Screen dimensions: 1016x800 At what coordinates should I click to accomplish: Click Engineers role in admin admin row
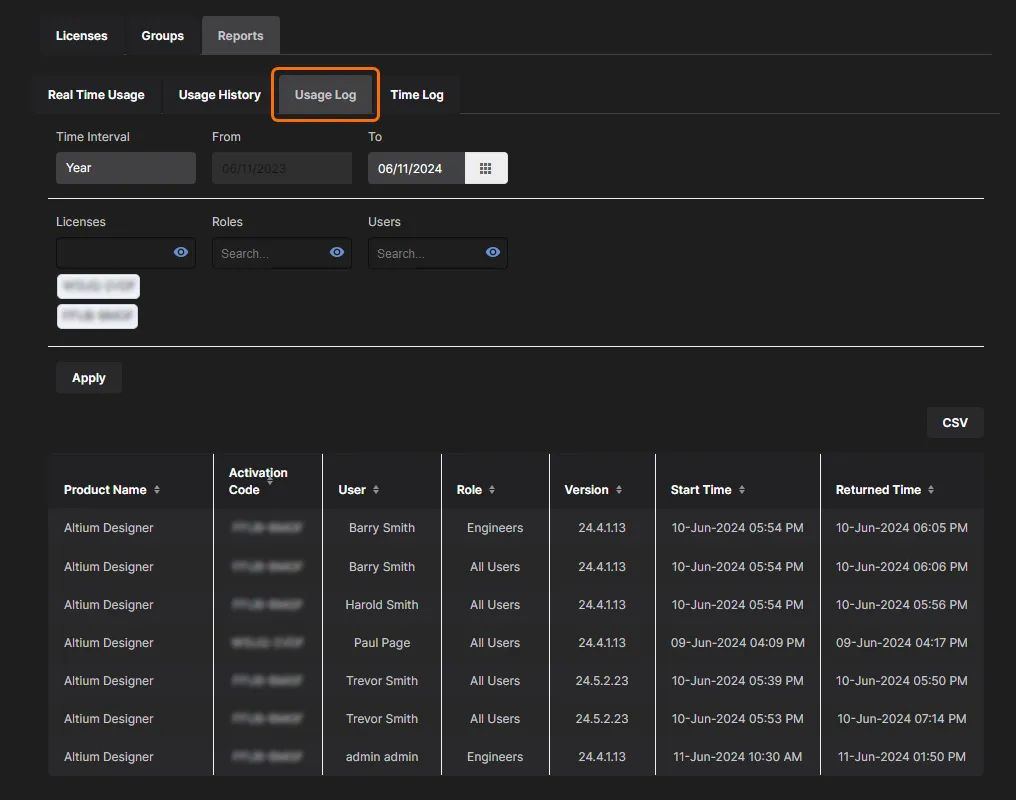494,757
